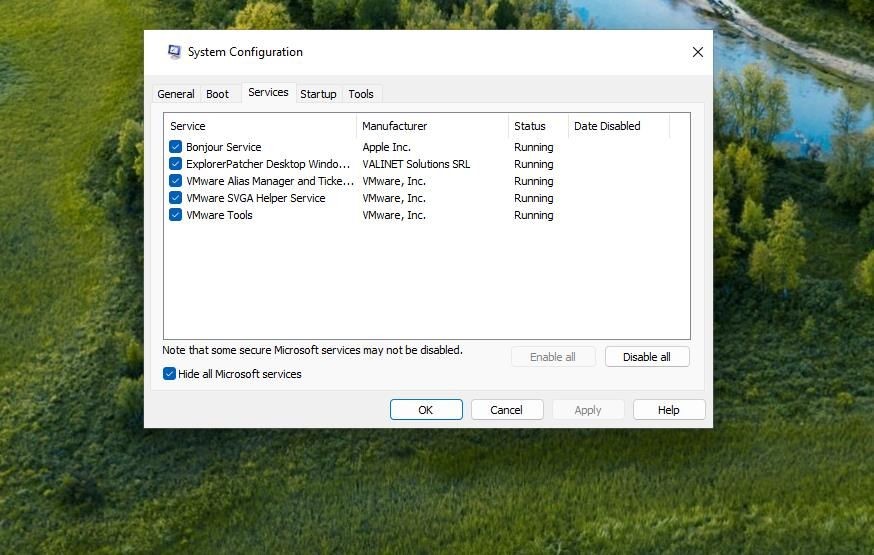Screen dimensions: 874x555
Task: Open Help for System Configuration
Action: (669, 410)
